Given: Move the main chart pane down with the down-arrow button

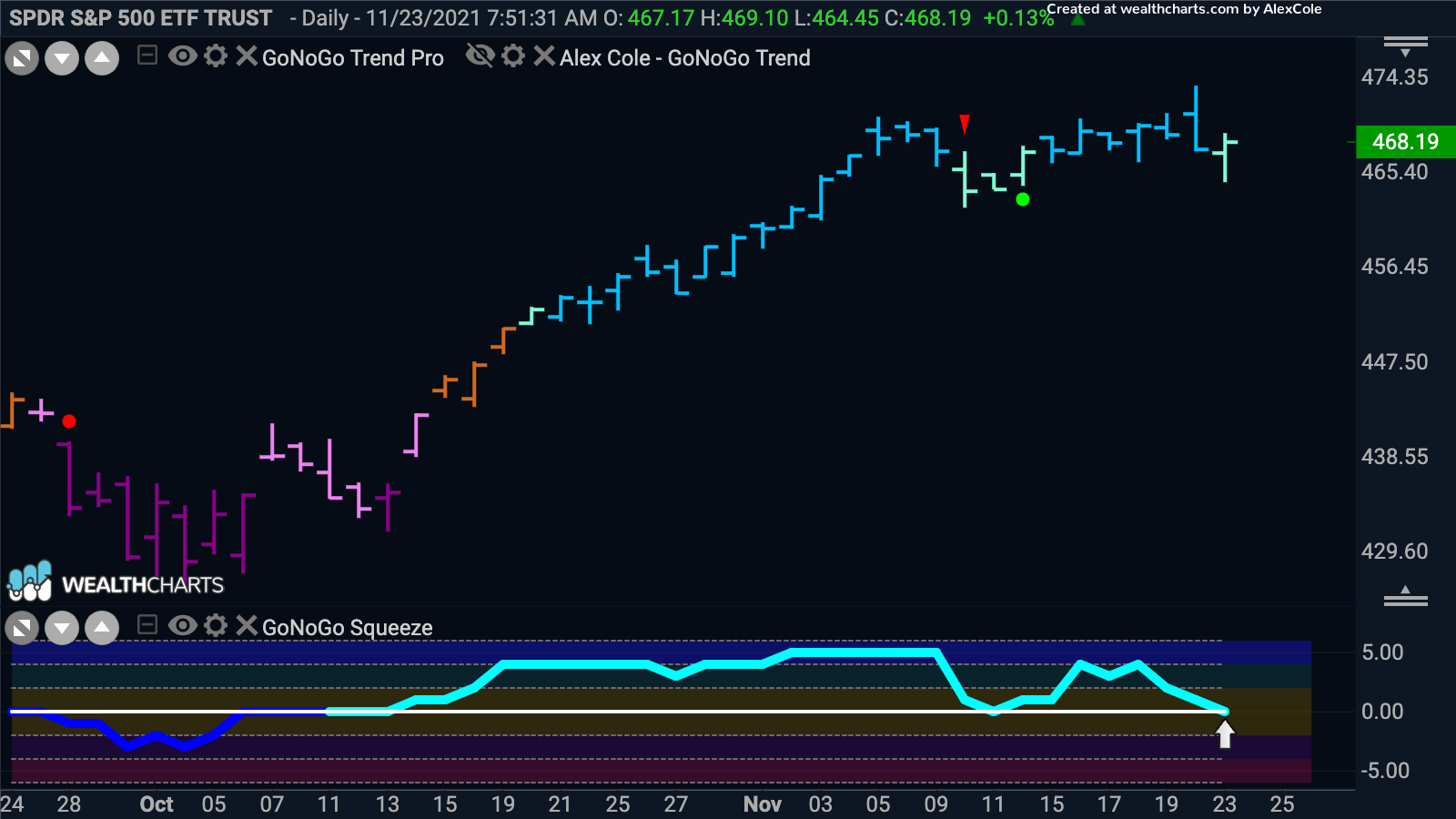Looking at the screenshot, I should pos(62,59).
